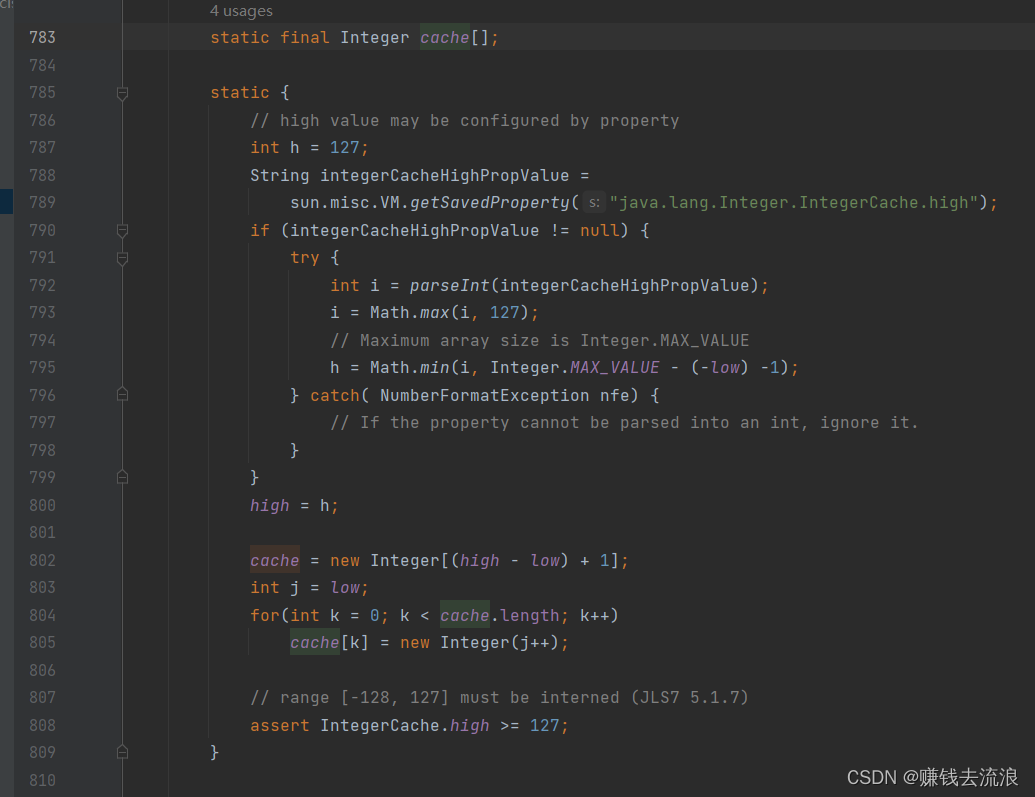The image size is (1035, 797).
Task: Place cursor on the cache field declaration
Action: click(x=444, y=37)
